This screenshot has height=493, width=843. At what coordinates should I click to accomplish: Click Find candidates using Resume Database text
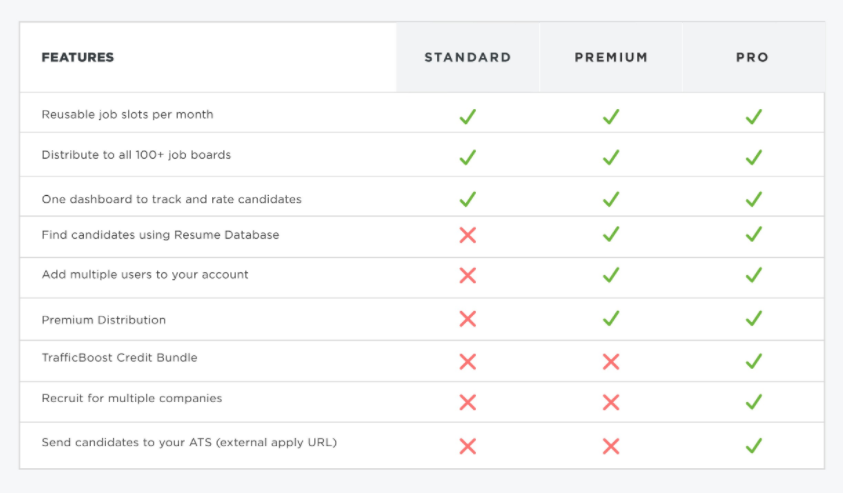click(x=160, y=235)
